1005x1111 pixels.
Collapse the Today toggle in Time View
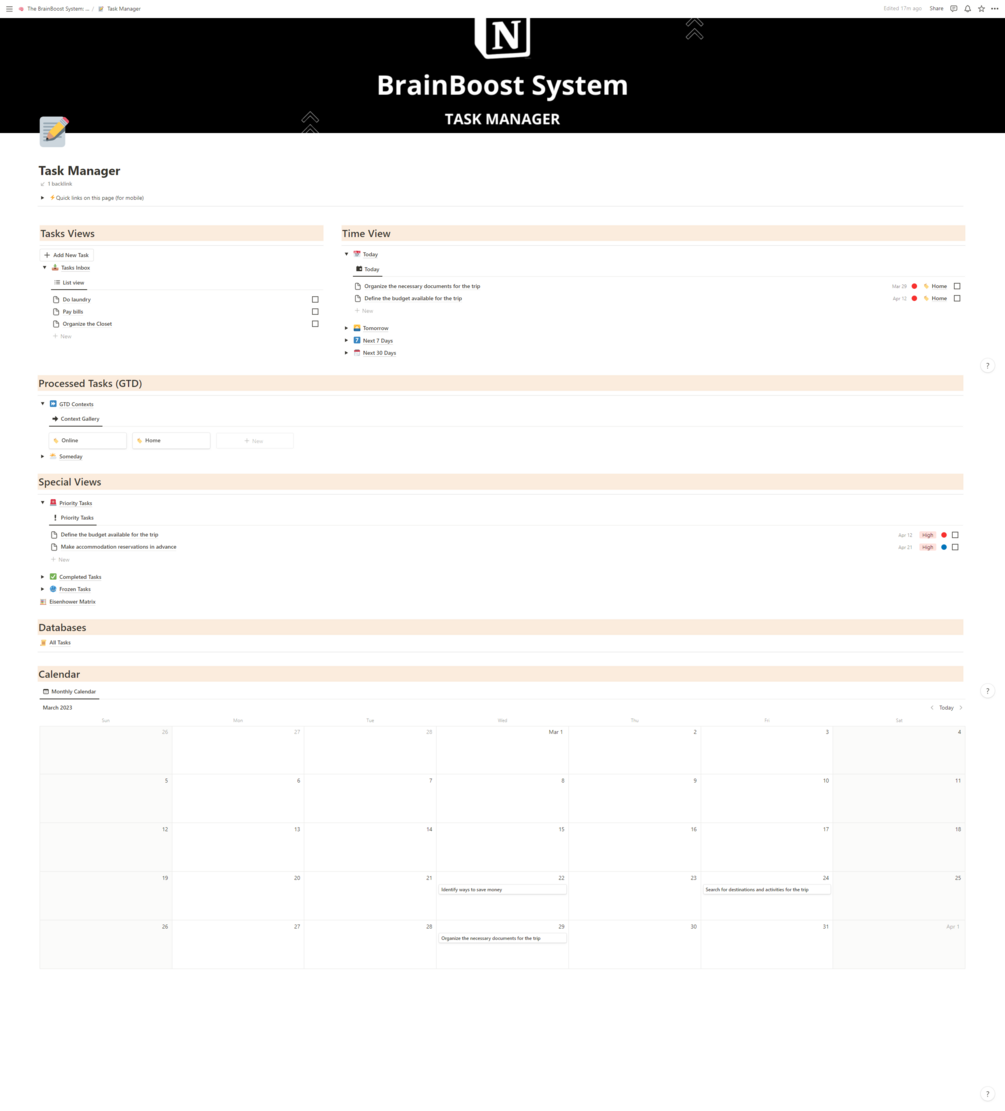(x=347, y=254)
